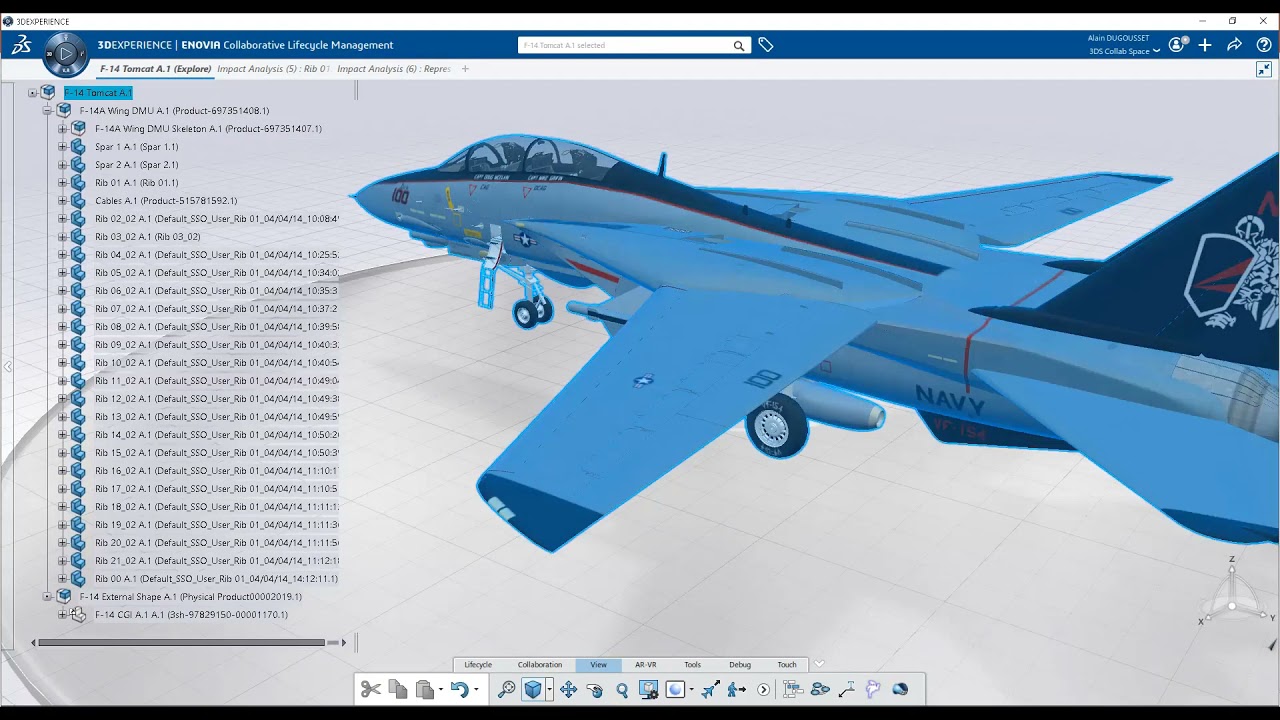This screenshot has height=720, width=1280.
Task: Open the Help question mark icon
Action: point(1264,45)
